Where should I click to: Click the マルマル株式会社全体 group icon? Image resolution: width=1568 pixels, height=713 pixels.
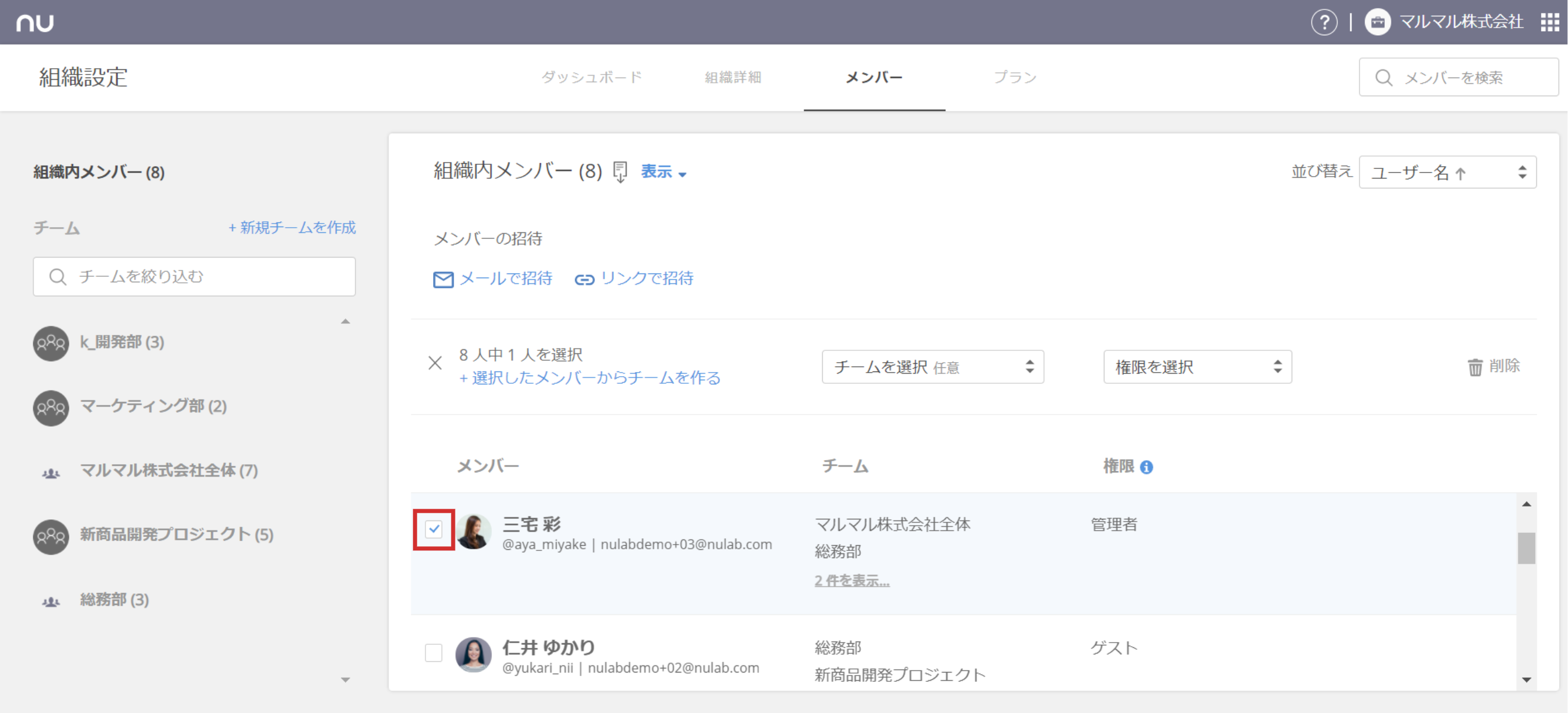[50, 472]
